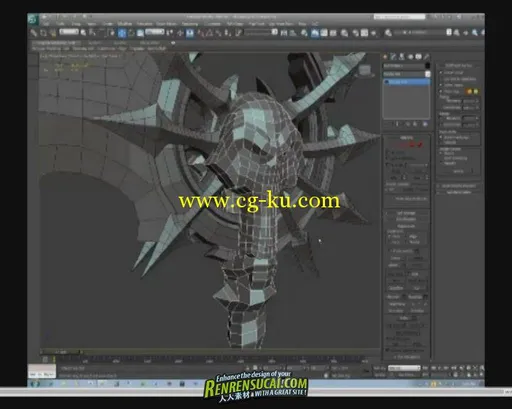The width and height of the screenshot is (512, 409).
Task: Open the selection filter dropdown
Action: 69,32
